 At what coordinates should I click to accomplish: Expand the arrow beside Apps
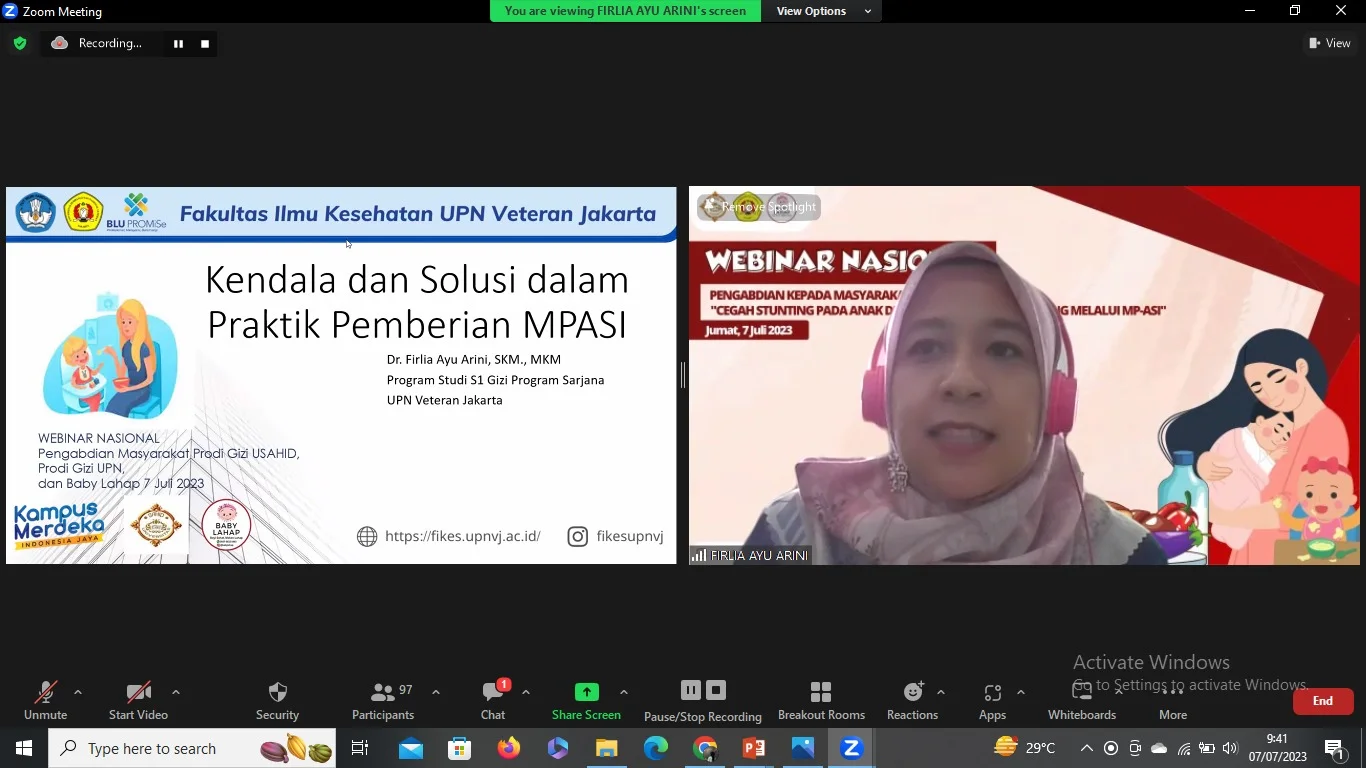coord(1021,692)
